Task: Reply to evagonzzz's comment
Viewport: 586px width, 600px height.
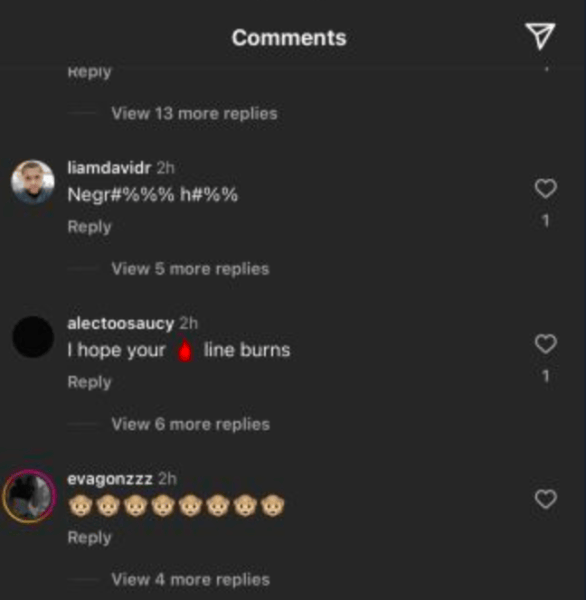Action: 89,537
